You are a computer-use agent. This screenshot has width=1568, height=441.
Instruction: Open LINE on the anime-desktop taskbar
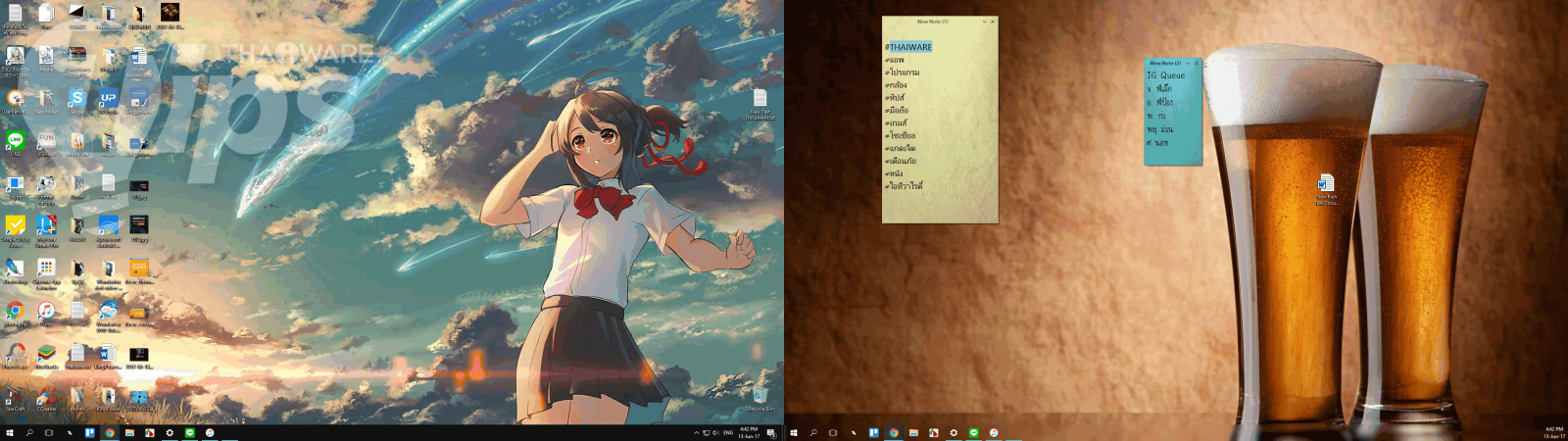pyautogui.click(x=190, y=432)
